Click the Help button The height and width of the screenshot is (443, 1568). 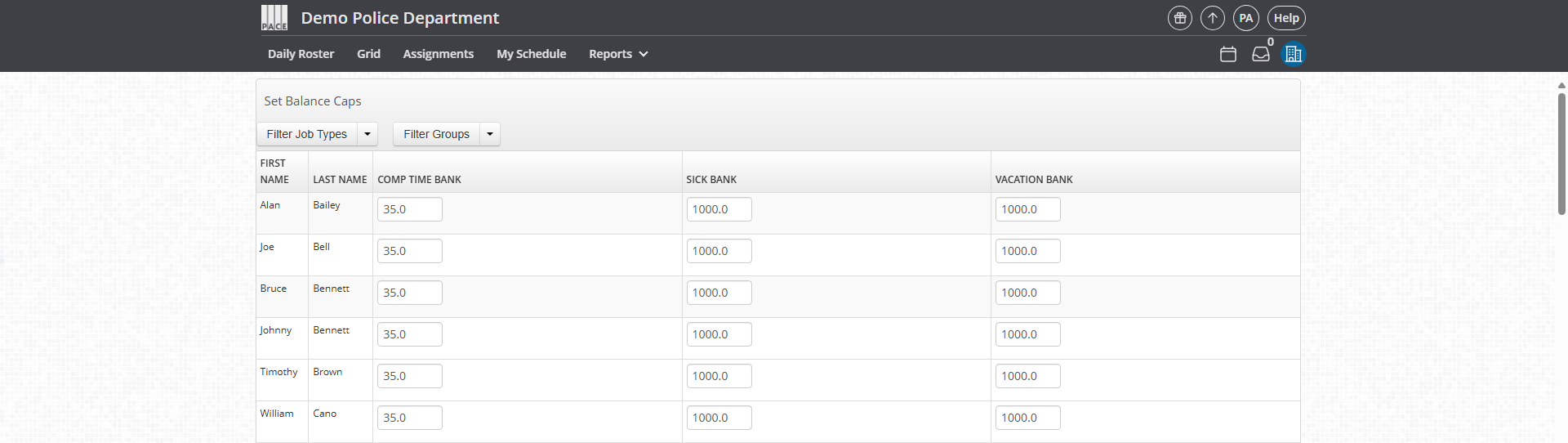pos(1286,18)
